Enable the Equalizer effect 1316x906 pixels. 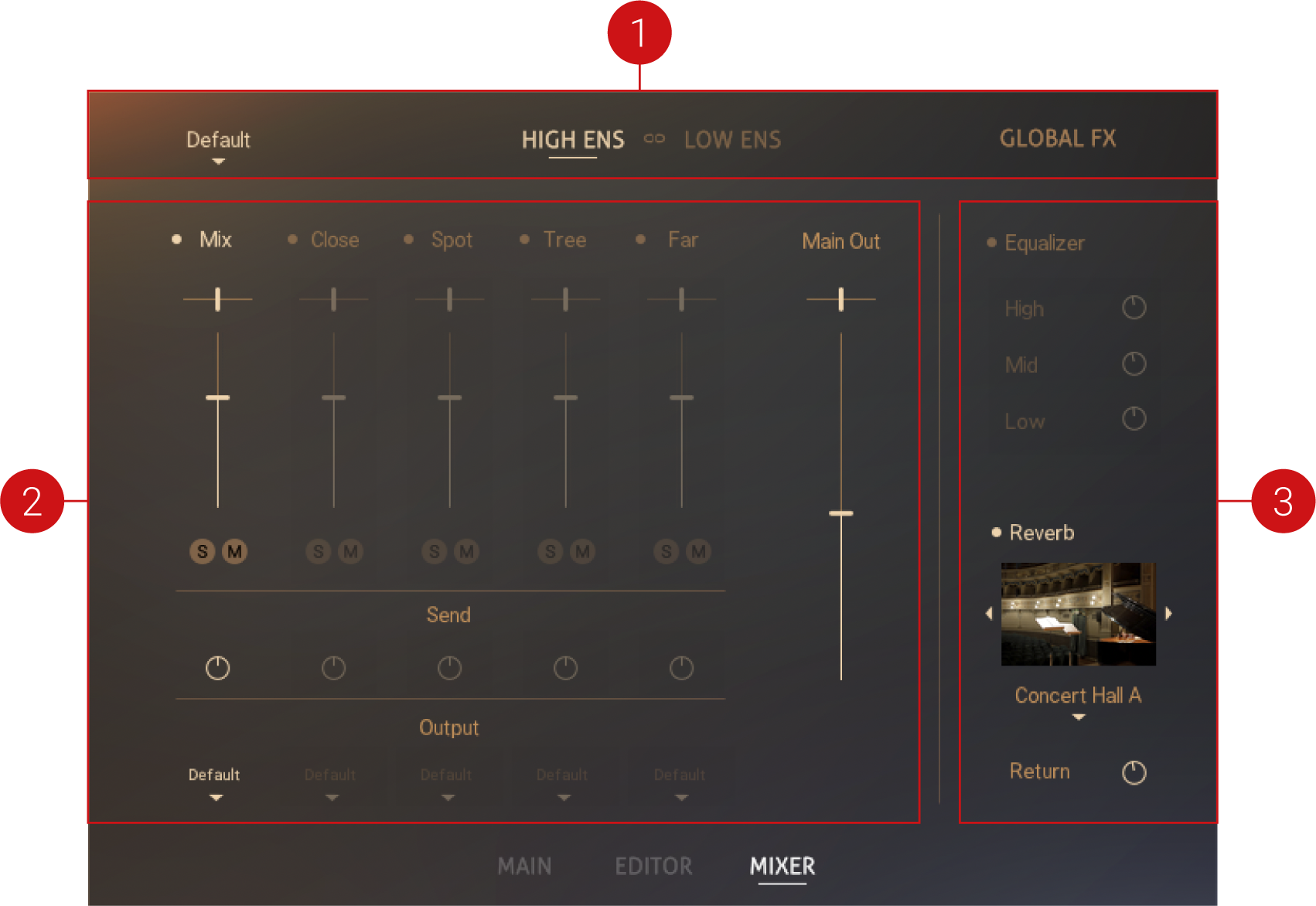pos(992,243)
